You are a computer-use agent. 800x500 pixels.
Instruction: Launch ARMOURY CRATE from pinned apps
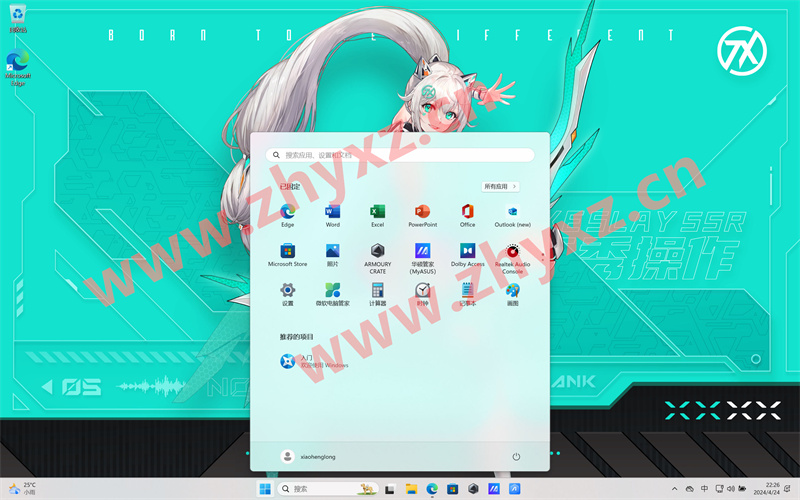[378, 258]
